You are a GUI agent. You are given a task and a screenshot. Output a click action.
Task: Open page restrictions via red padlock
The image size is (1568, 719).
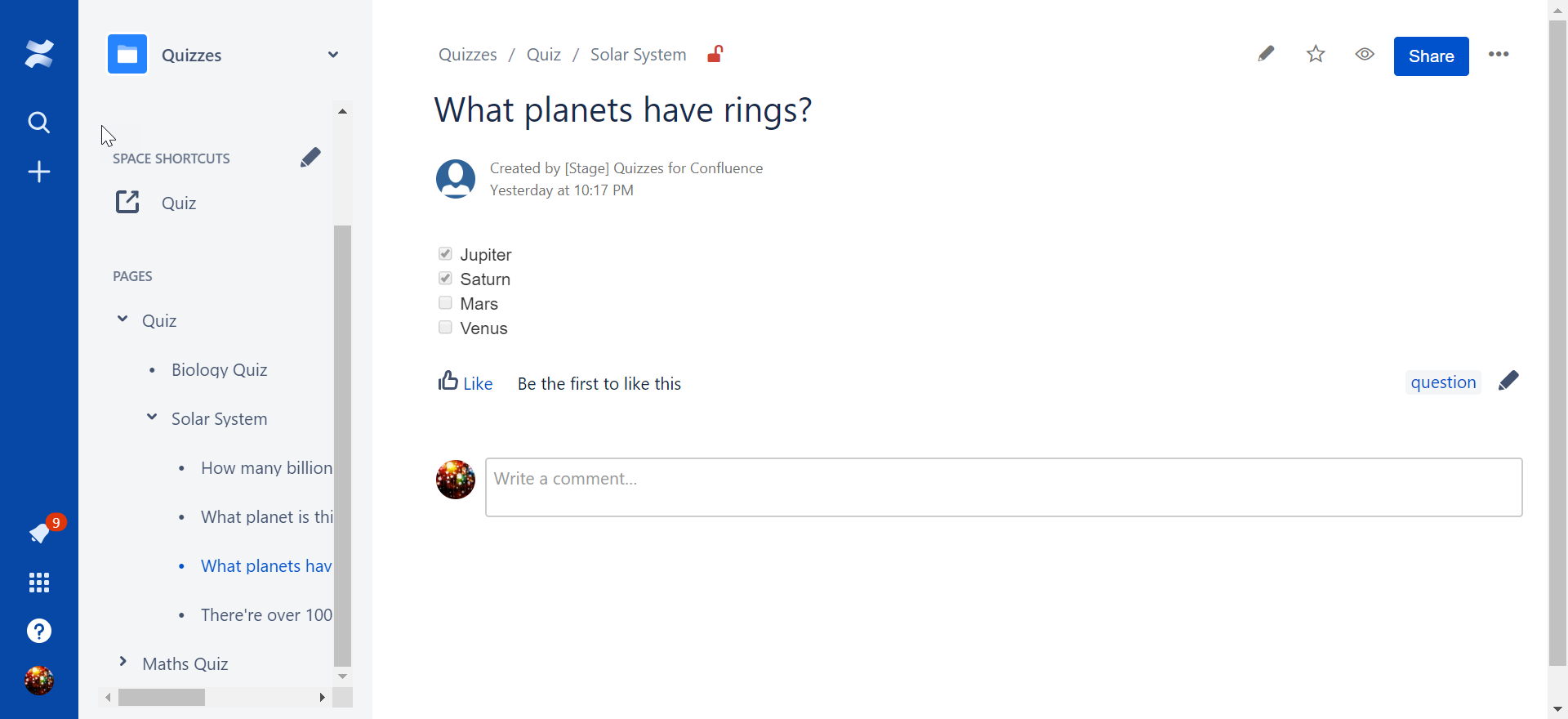click(x=715, y=54)
